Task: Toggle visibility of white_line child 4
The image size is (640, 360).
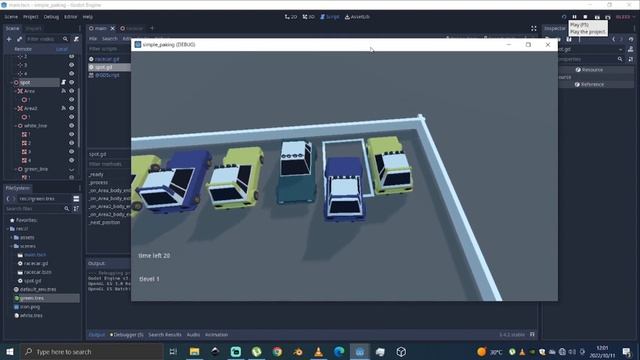Action: tap(71, 160)
